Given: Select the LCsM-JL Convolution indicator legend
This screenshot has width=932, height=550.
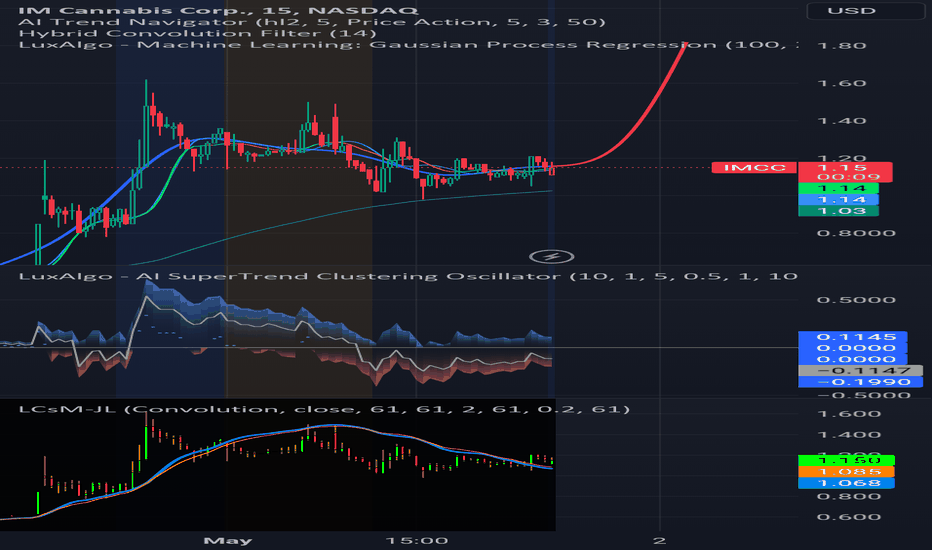Looking at the screenshot, I should coord(324,409).
